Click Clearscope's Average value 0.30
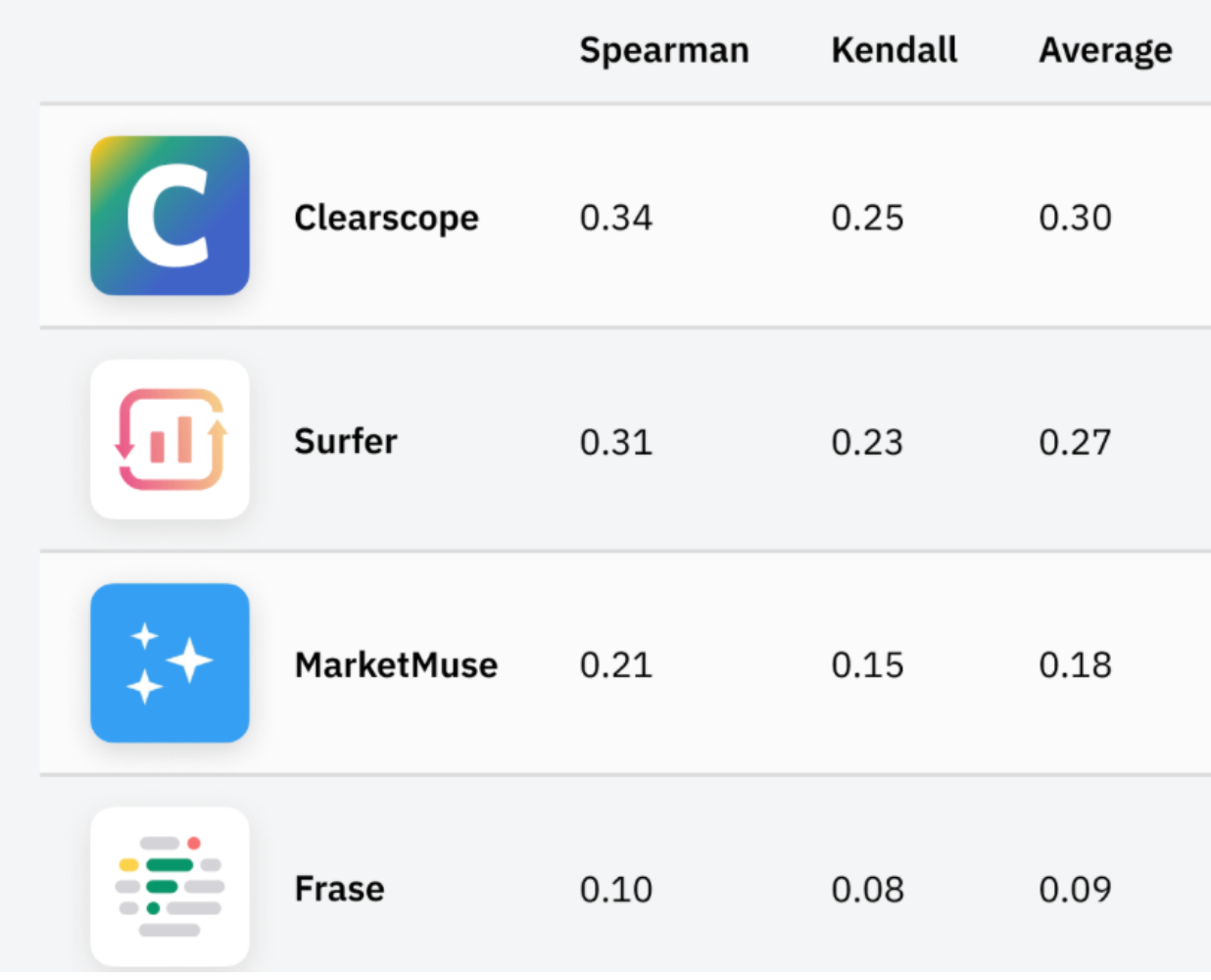 click(x=1075, y=218)
